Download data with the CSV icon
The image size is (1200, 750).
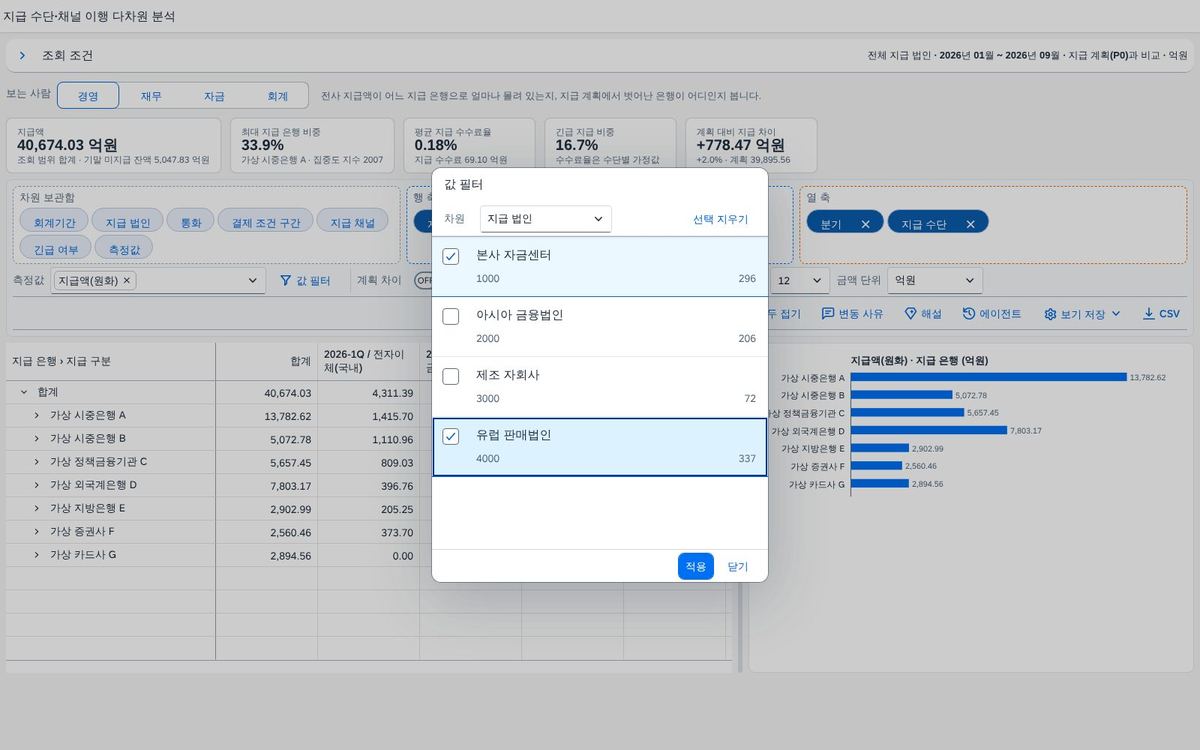pos(1148,314)
